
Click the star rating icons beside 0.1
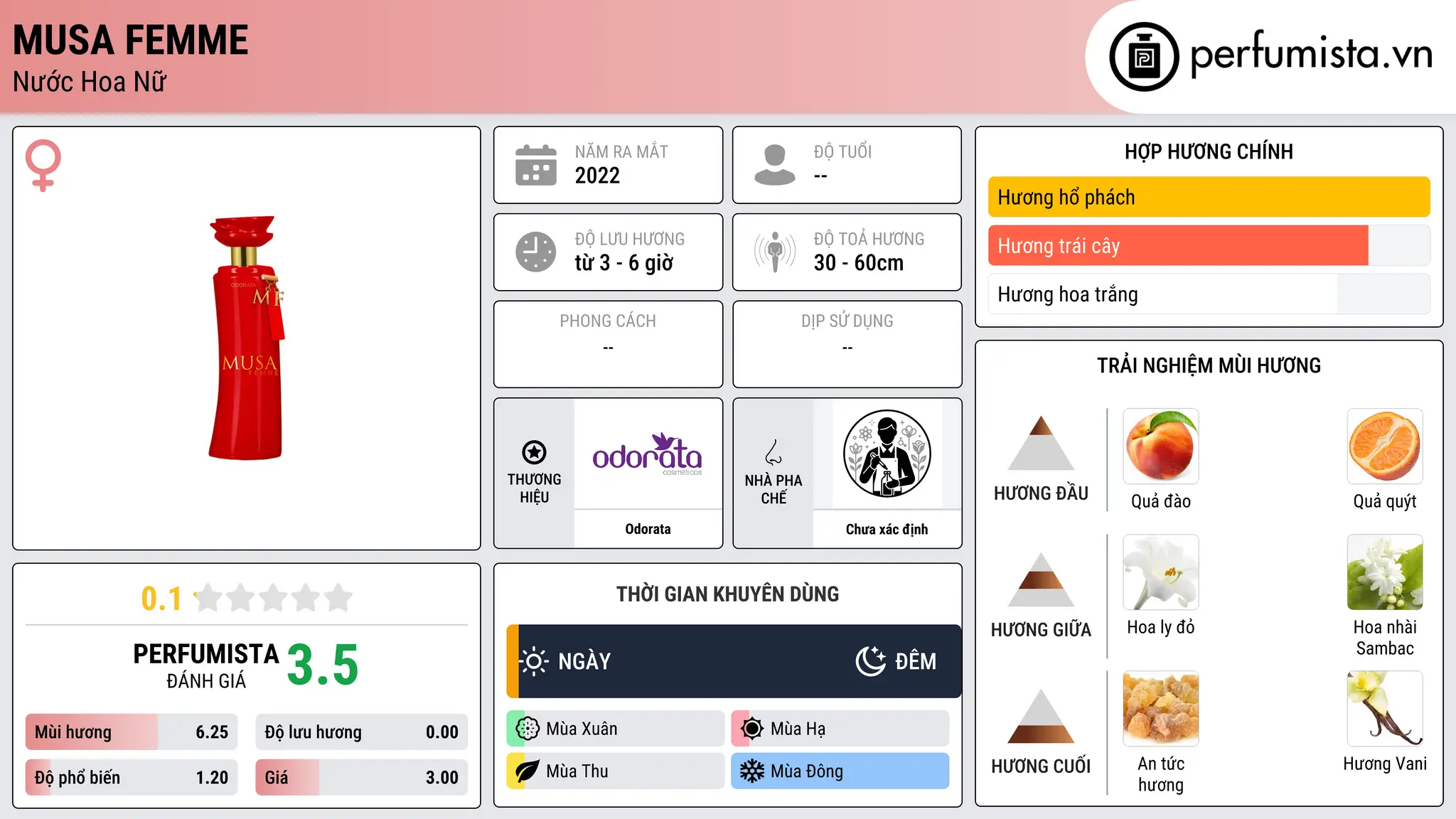[274, 598]
